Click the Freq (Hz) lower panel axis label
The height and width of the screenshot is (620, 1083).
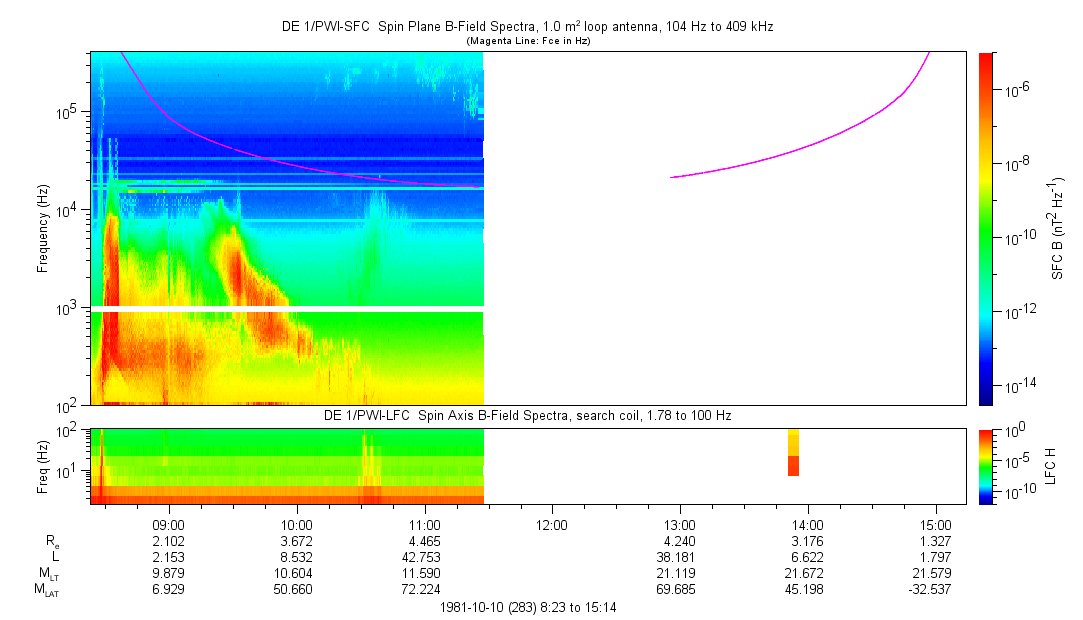click(x=43, y=466)
